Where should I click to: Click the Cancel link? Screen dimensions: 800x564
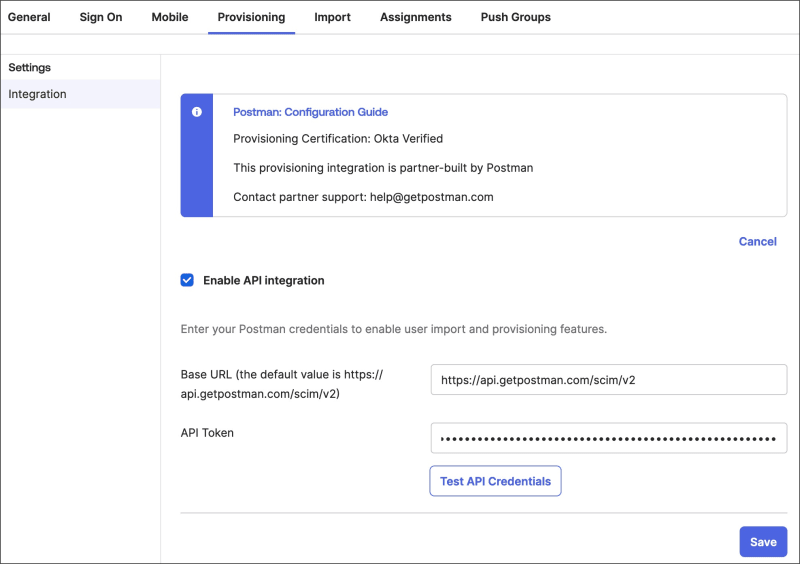point(758,241)
